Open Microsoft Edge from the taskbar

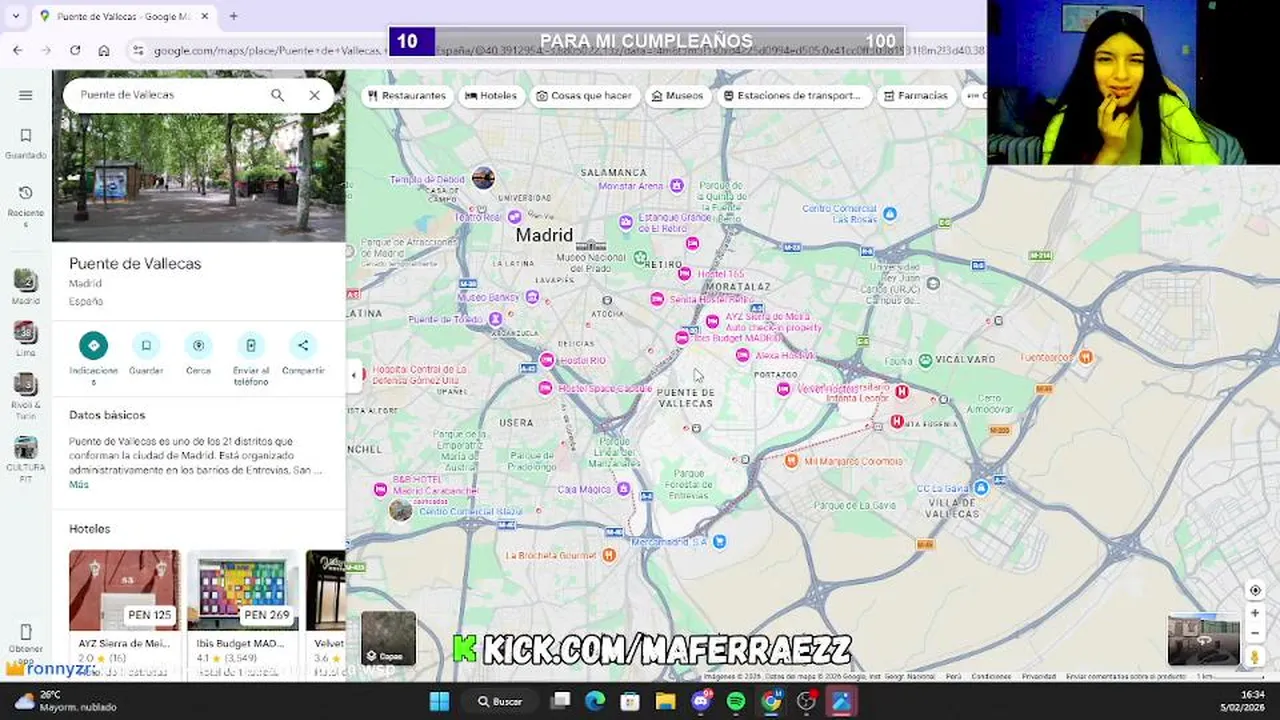[x=595, y=701]
